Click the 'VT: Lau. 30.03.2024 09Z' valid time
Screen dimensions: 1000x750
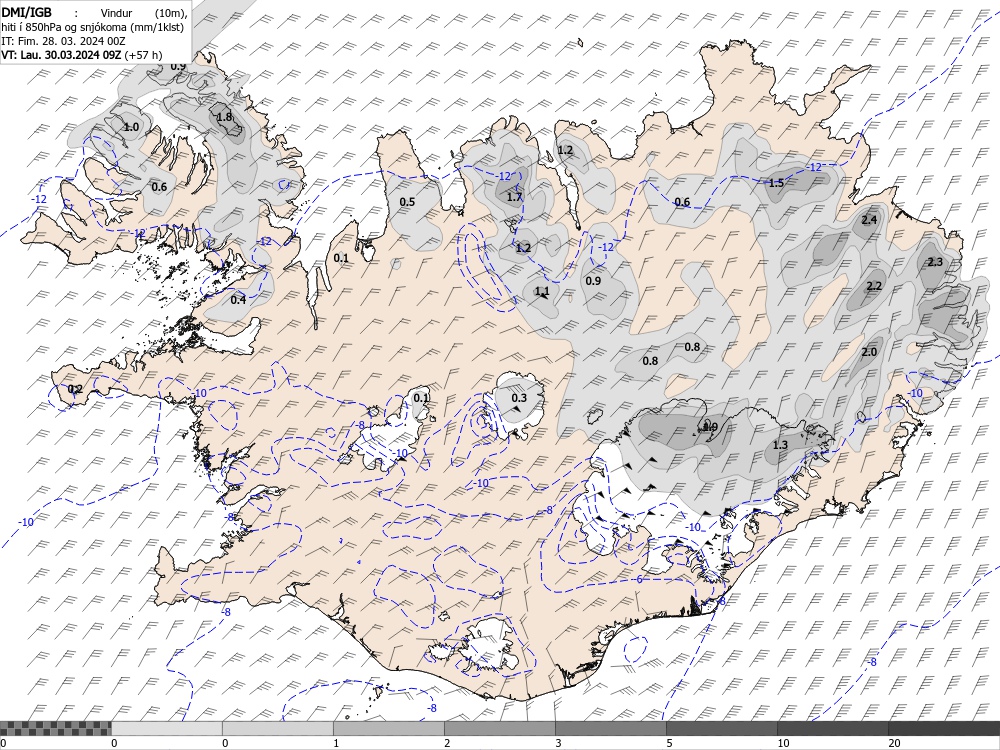click(x=61, y=55)
